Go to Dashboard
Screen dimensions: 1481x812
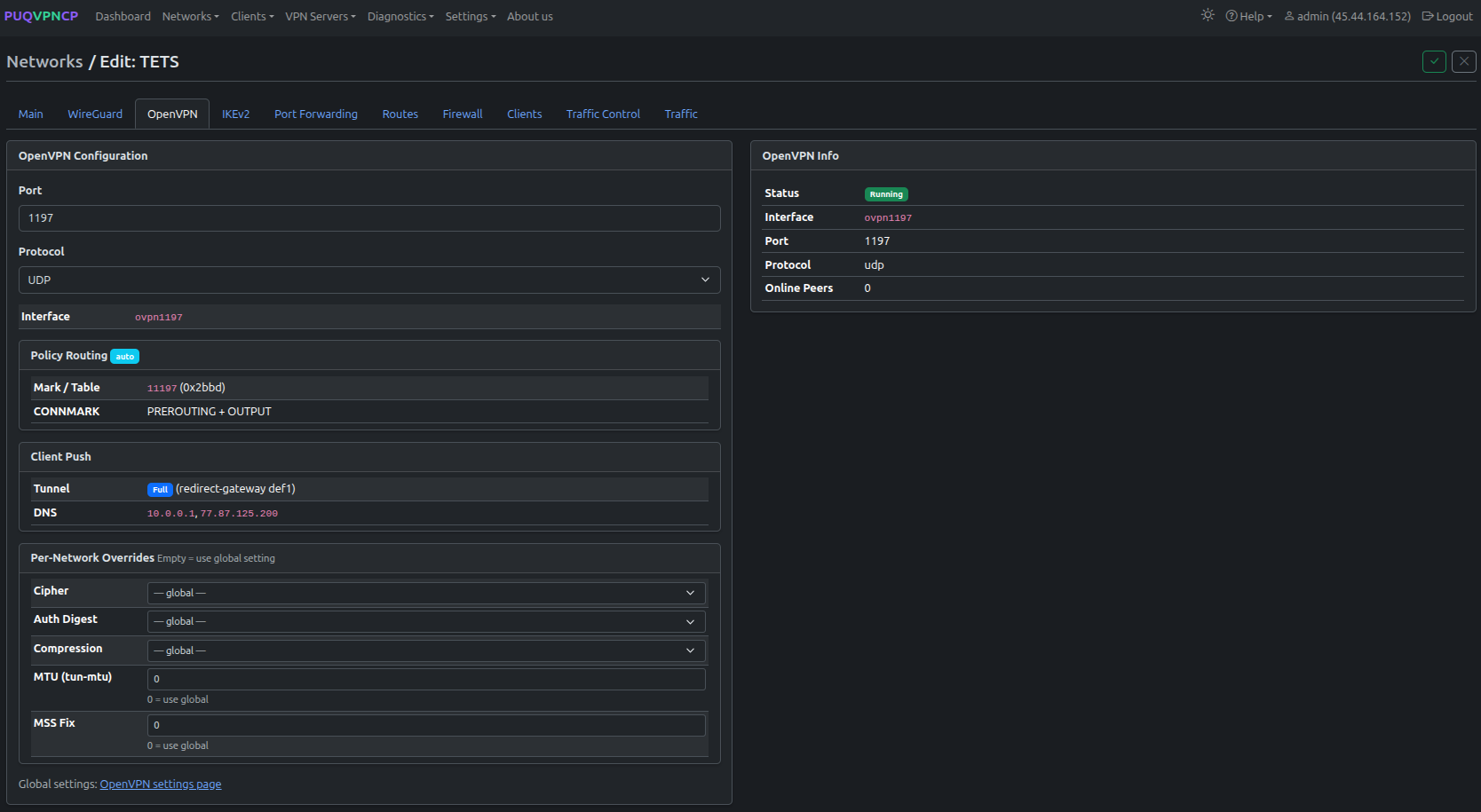(x=123, y=16)
